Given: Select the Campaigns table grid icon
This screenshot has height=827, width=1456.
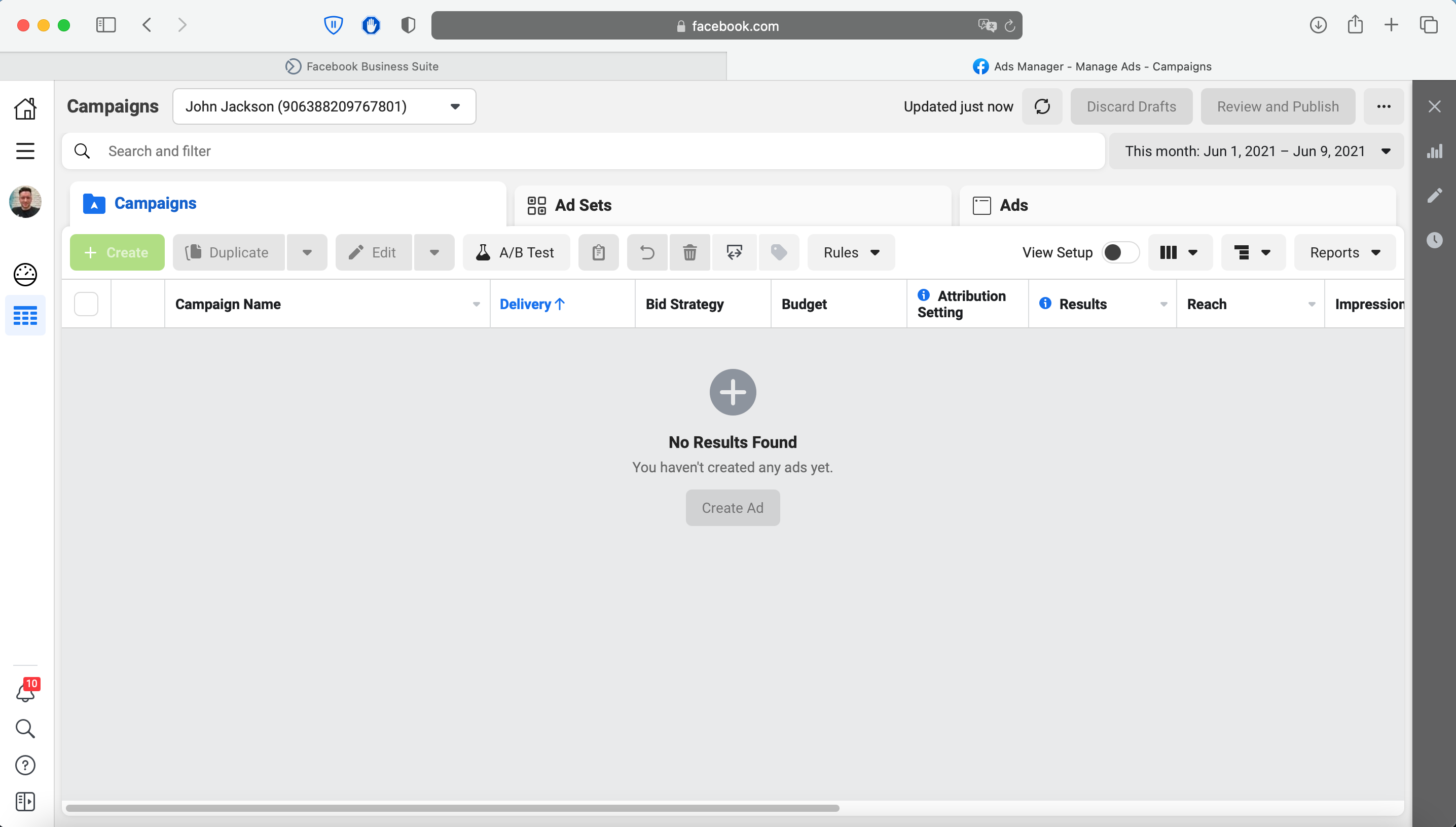Looking at the screenshot, I should pyautogui.click(x=25, y=315).
